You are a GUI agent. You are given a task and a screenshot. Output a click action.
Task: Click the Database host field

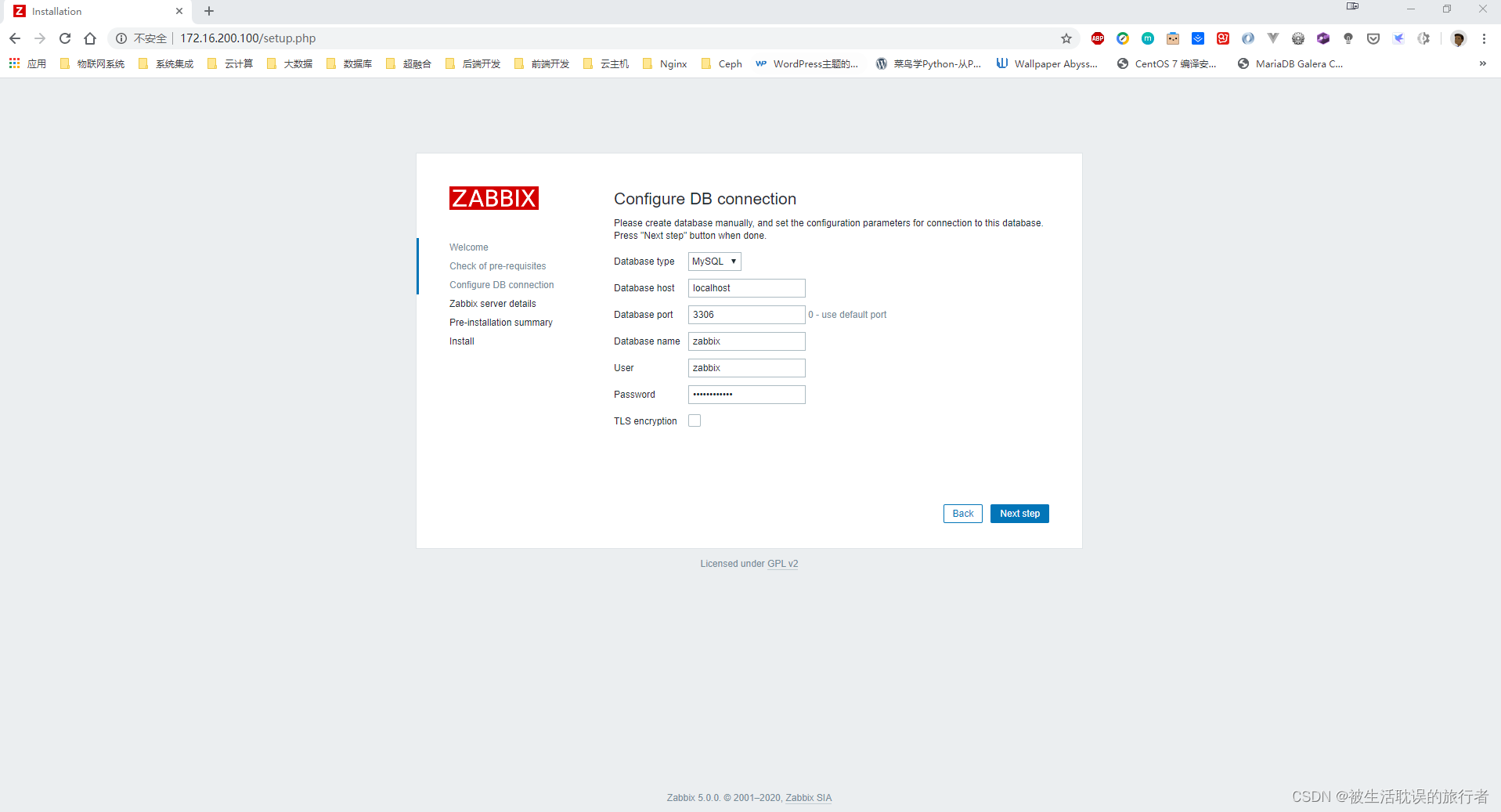tap(746, 288)
